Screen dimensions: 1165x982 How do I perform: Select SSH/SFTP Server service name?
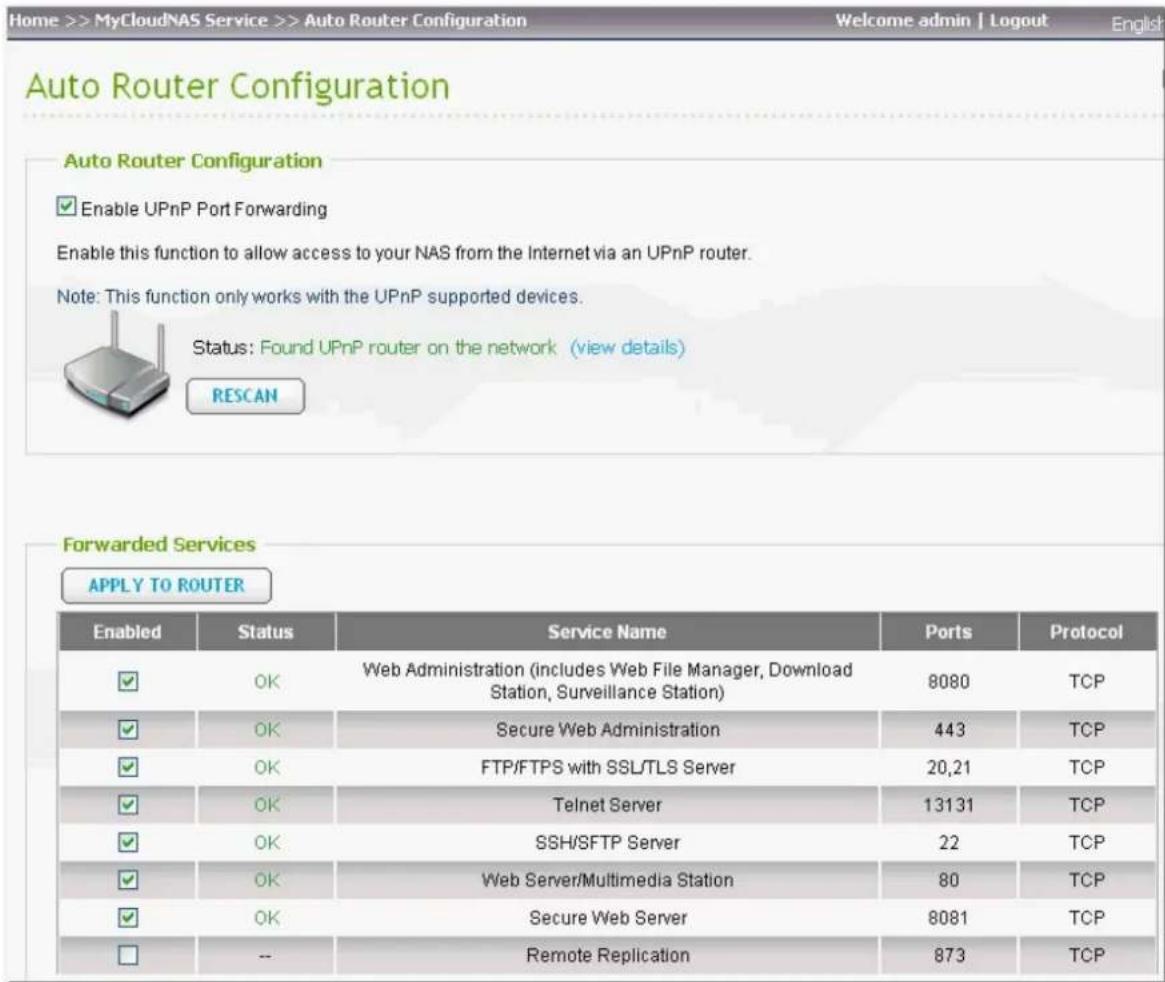click(608, 842)
